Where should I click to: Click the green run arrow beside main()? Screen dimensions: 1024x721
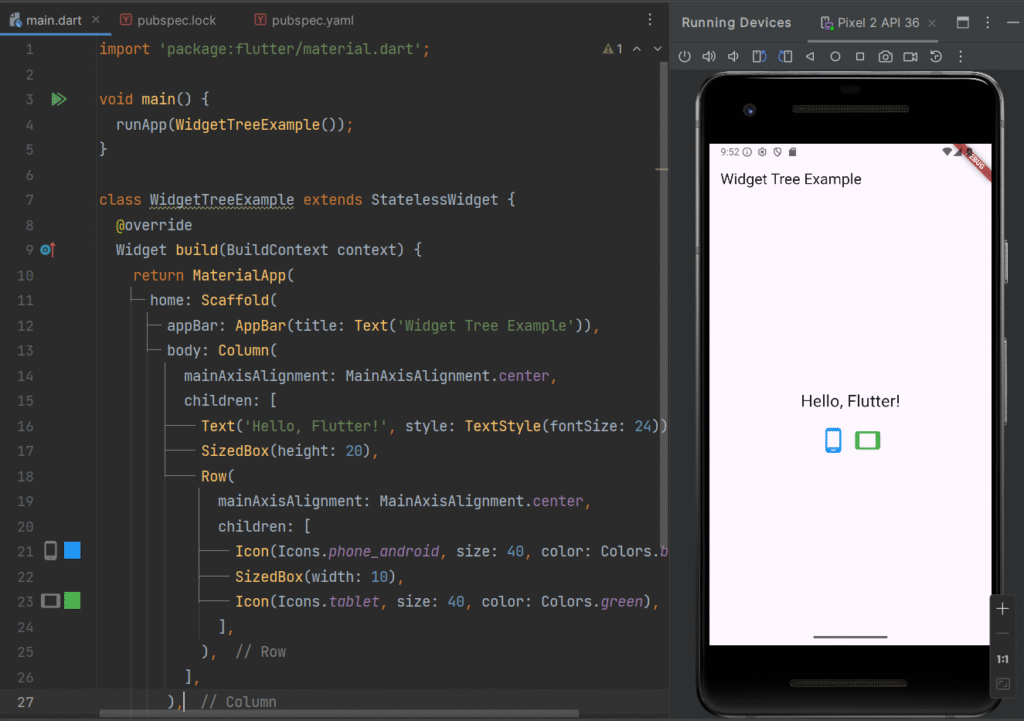pyautogui.click(x=59, y=99)
